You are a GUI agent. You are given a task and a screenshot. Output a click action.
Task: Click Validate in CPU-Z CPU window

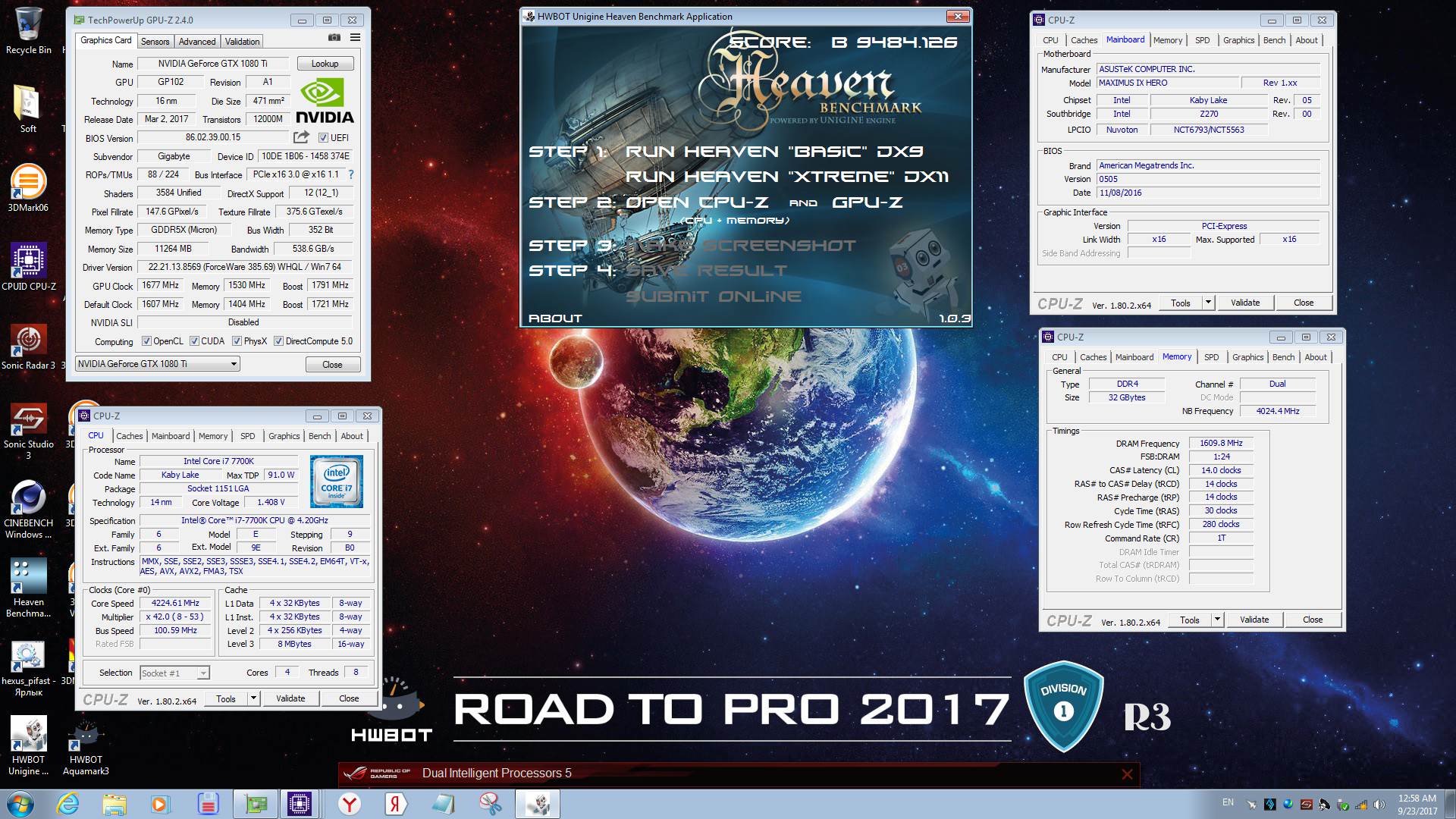[x=290, y=698]
